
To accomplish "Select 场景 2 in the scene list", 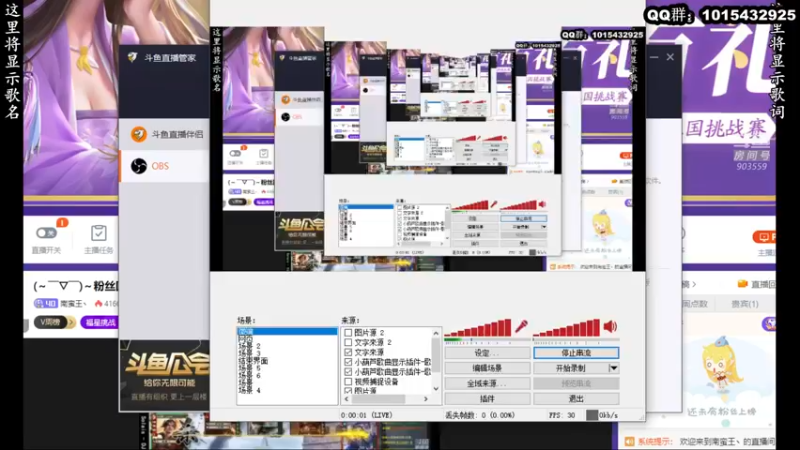I will click(287, 346).
